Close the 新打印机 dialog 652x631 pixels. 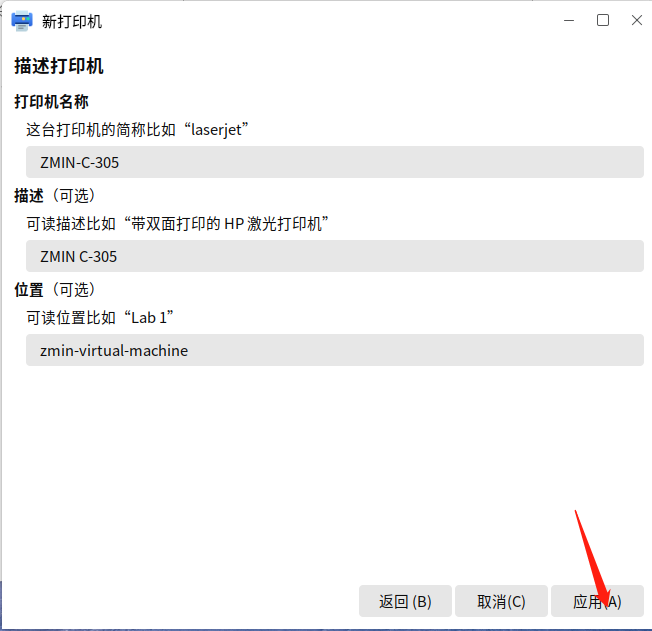pos(637,20)
